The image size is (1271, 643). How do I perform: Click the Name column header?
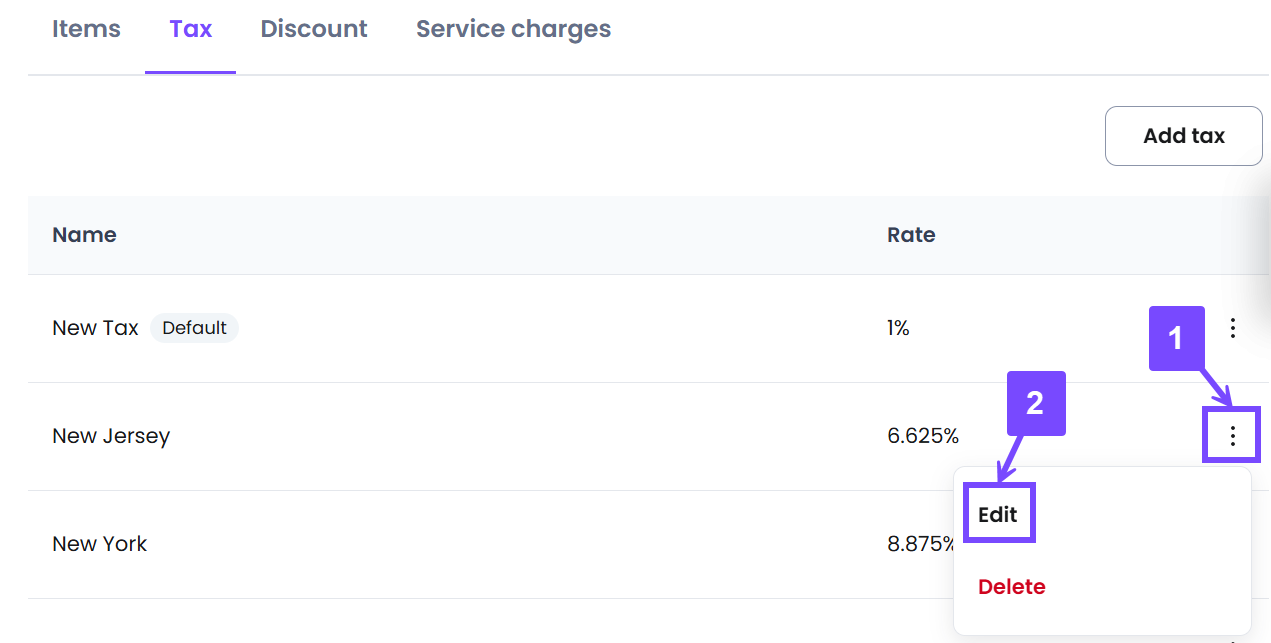point(84,235)
